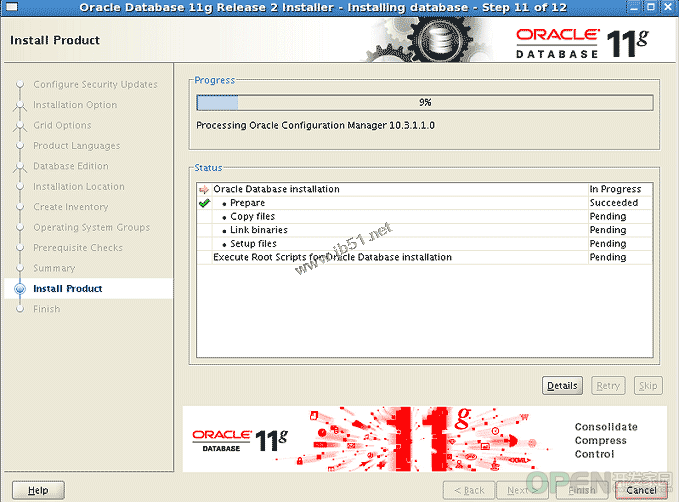Select the Prerequisite Checks step

pyautogui.click(x=78, y=247)
